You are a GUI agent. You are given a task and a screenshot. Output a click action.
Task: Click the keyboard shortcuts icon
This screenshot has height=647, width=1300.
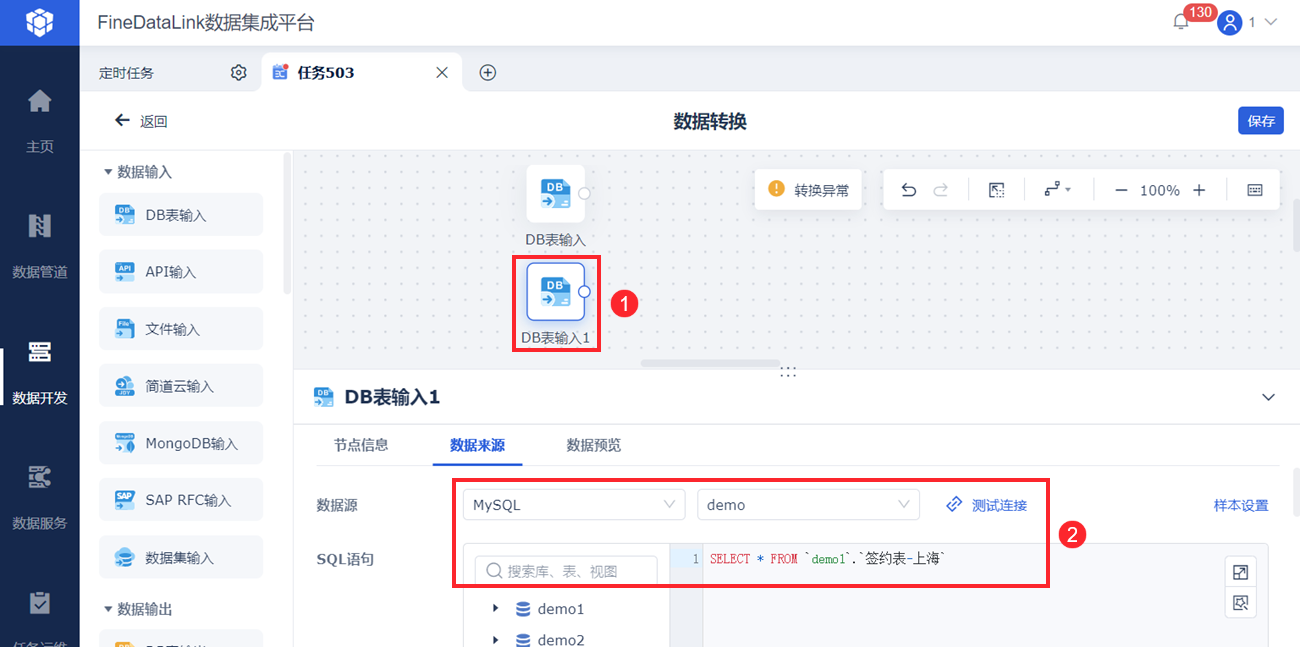click(x=1254, y=190)
